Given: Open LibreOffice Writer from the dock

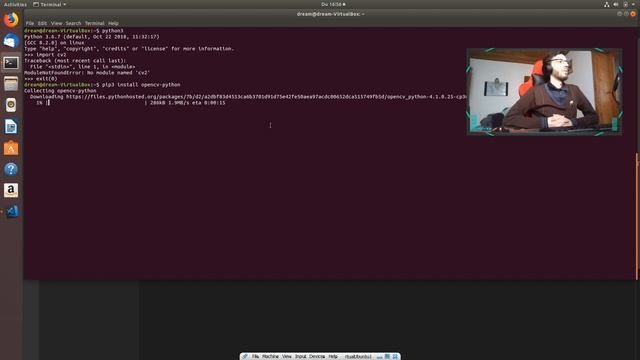Looking at the screenshot, I should 11,127.
